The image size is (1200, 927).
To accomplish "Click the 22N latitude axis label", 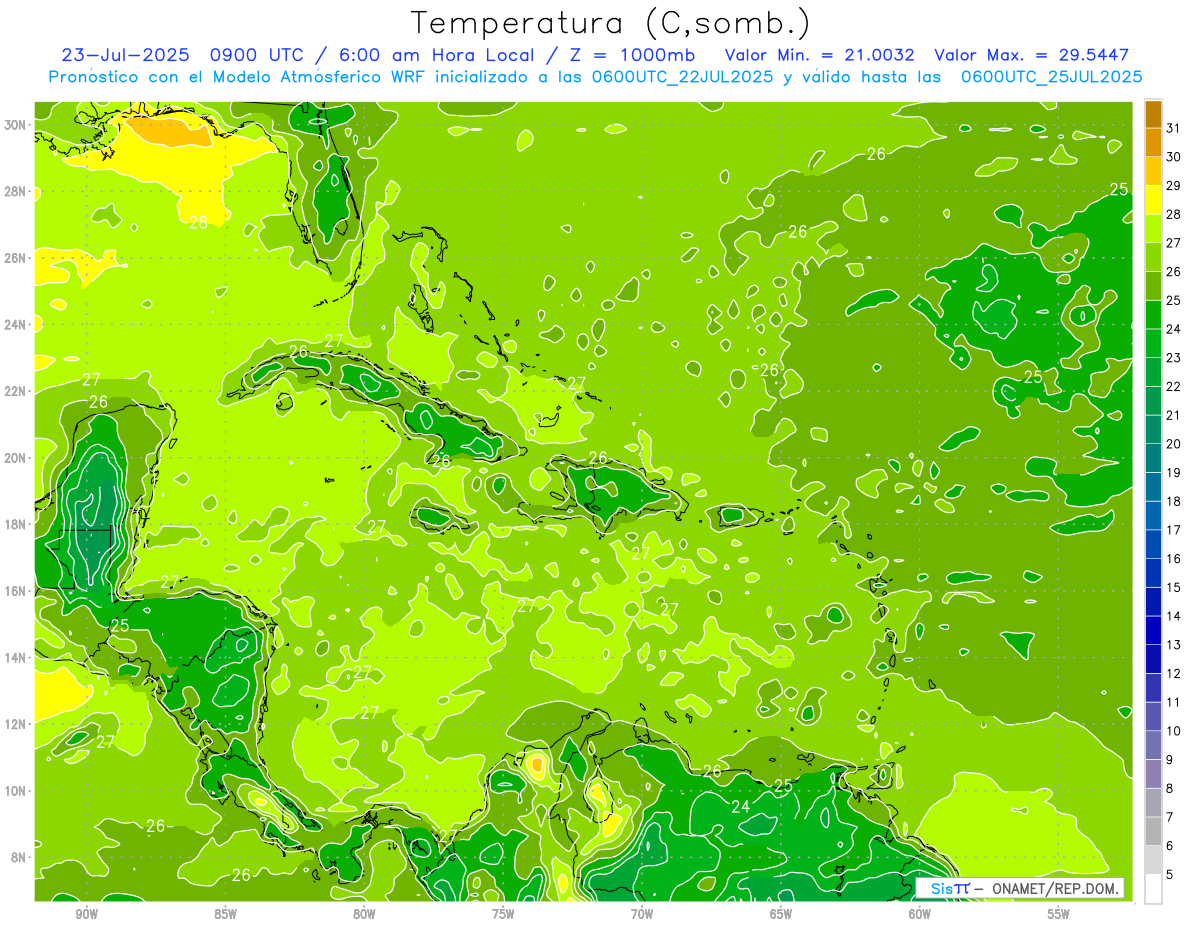I will click(x=16, y=391).
